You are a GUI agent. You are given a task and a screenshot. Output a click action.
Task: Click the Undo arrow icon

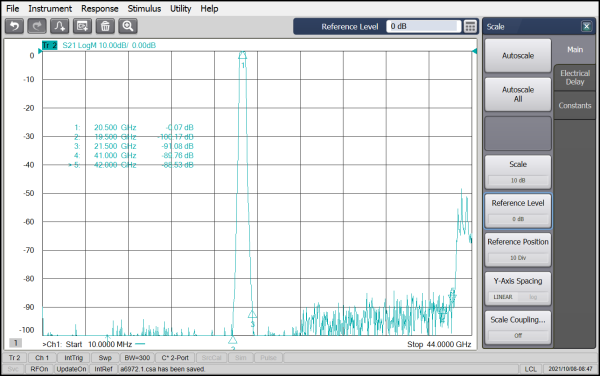coord(15,26)
